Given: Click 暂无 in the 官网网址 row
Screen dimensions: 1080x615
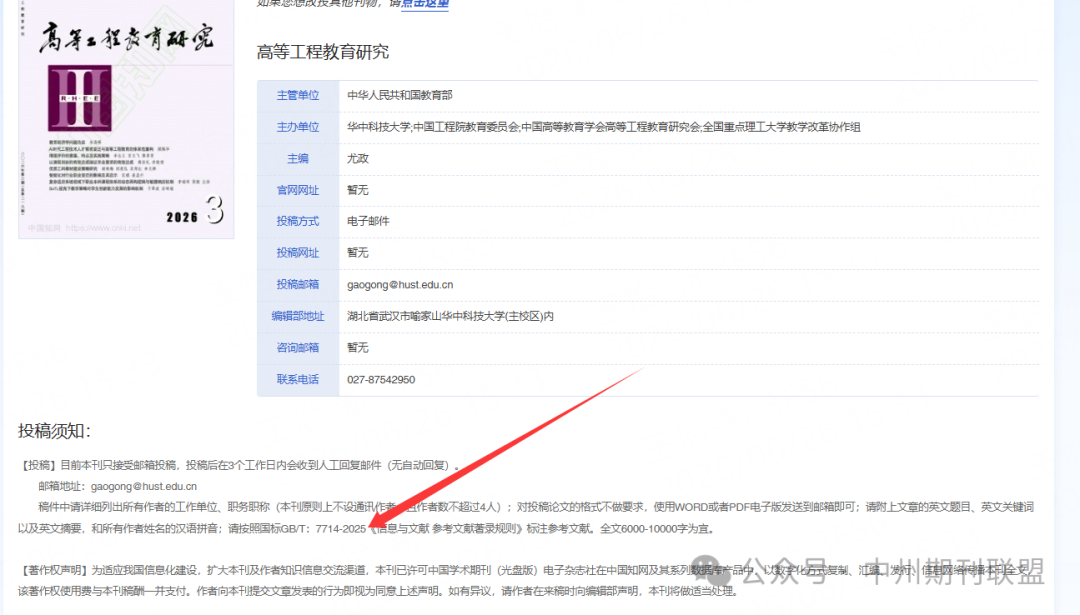Looking at the screenshot, I should [357, 190].
